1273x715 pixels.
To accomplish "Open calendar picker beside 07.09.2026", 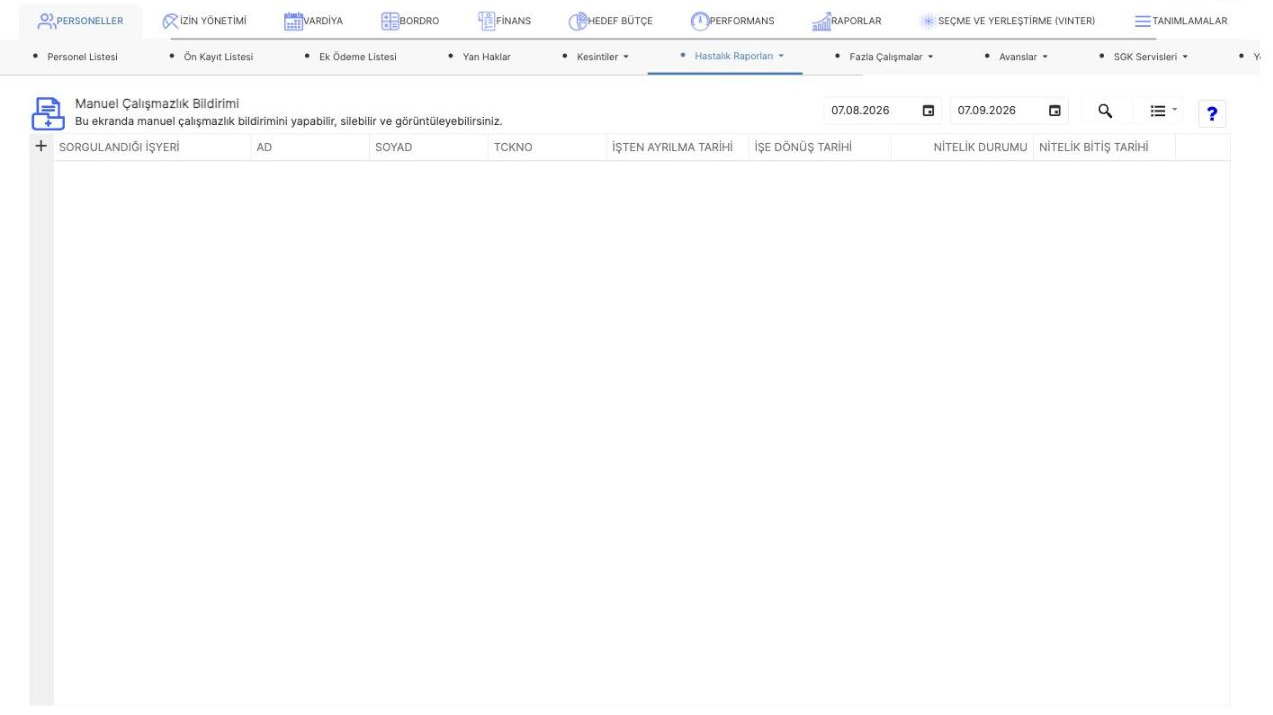I will pos(1054,110).
